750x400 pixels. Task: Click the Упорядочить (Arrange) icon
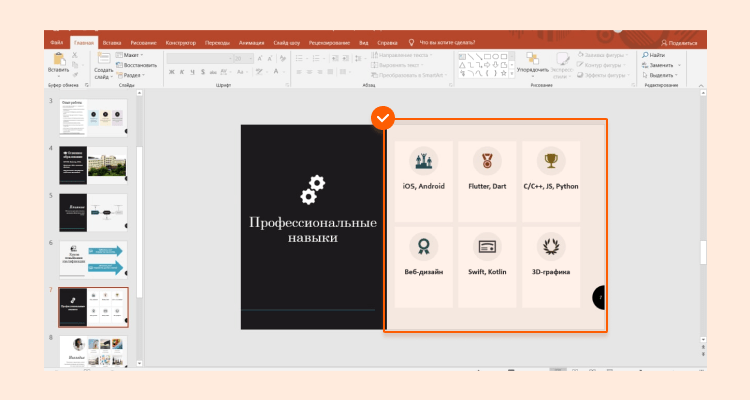(535, 59)
